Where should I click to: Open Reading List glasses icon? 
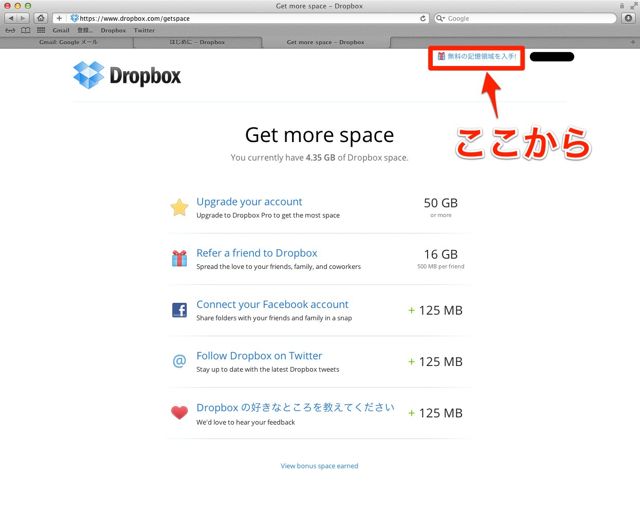tap(11, 30)
